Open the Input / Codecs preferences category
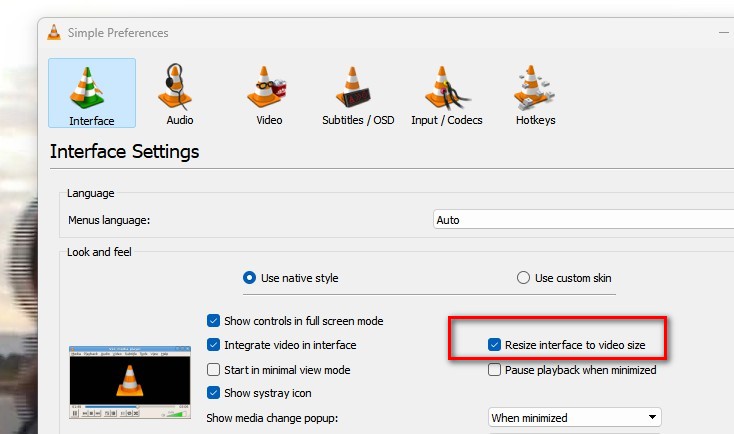Image resolution: width=734 pixels, height=434 pixels. tap(447, 94)
